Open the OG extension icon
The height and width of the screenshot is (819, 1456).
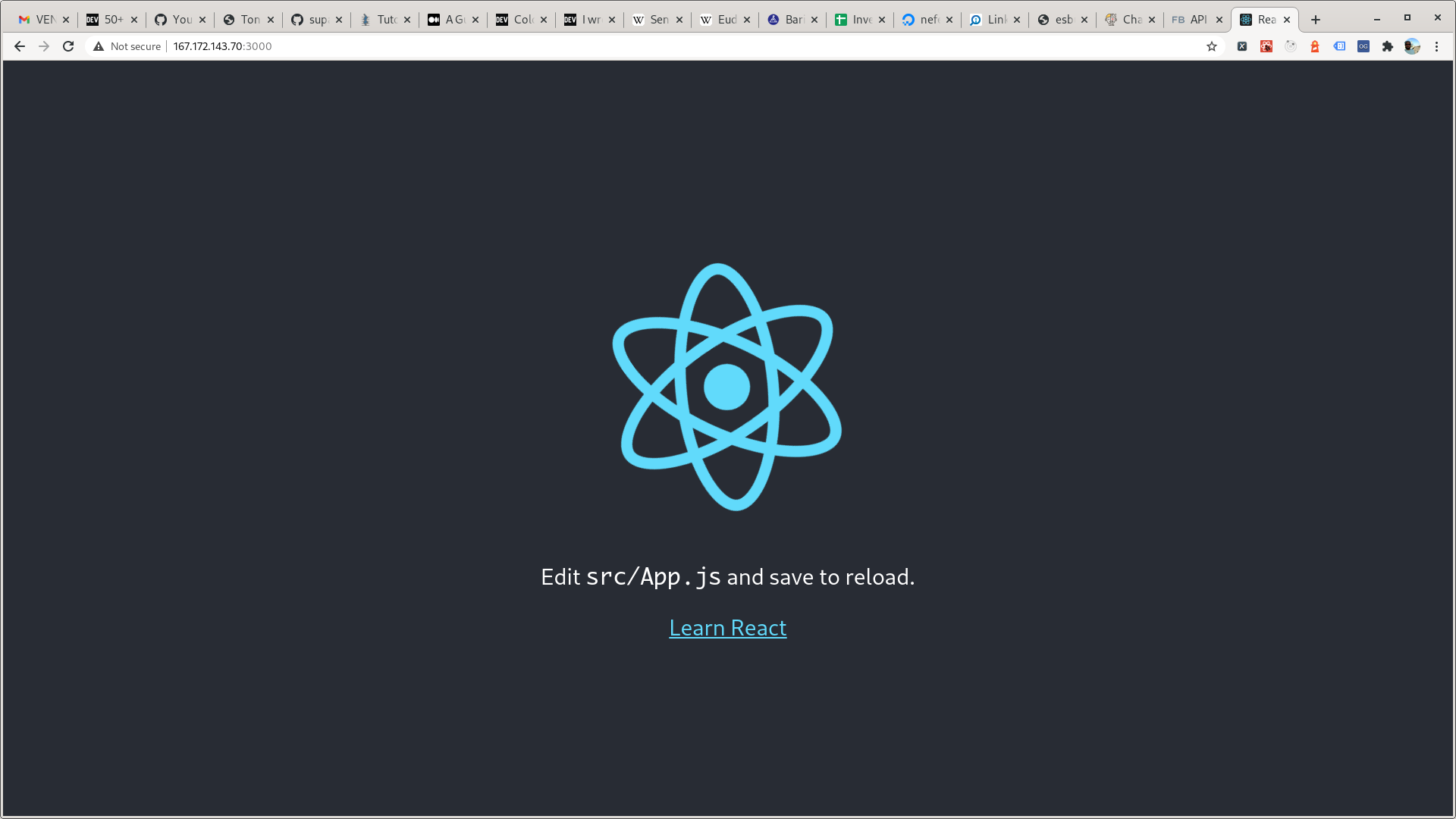click(1363, 46)
